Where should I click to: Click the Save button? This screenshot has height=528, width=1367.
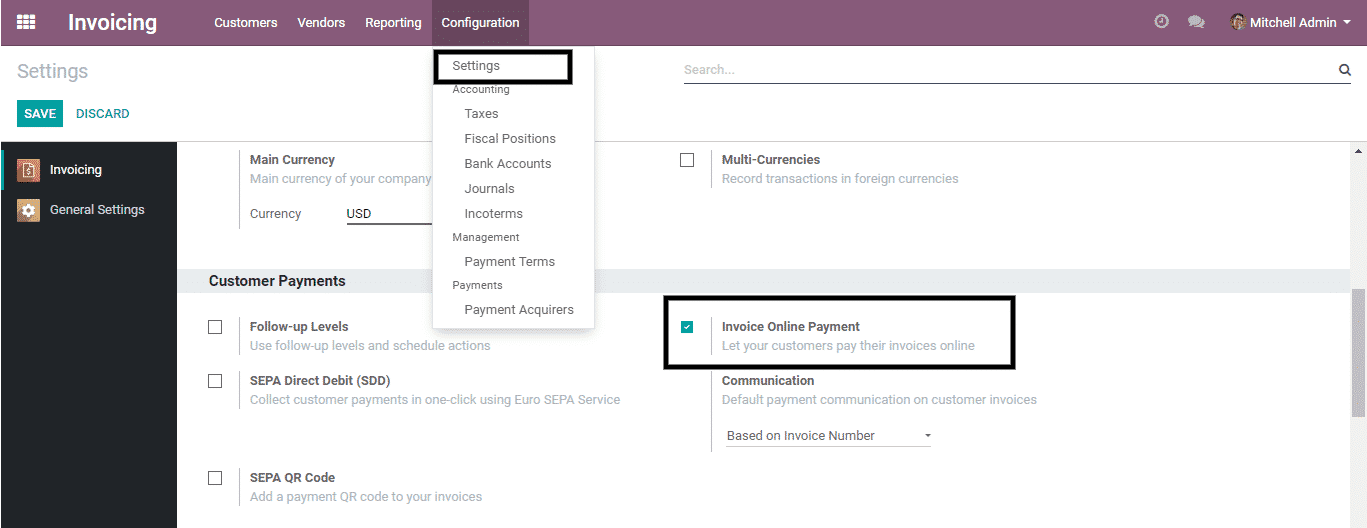pyautogui.click(x=40, y=114)
